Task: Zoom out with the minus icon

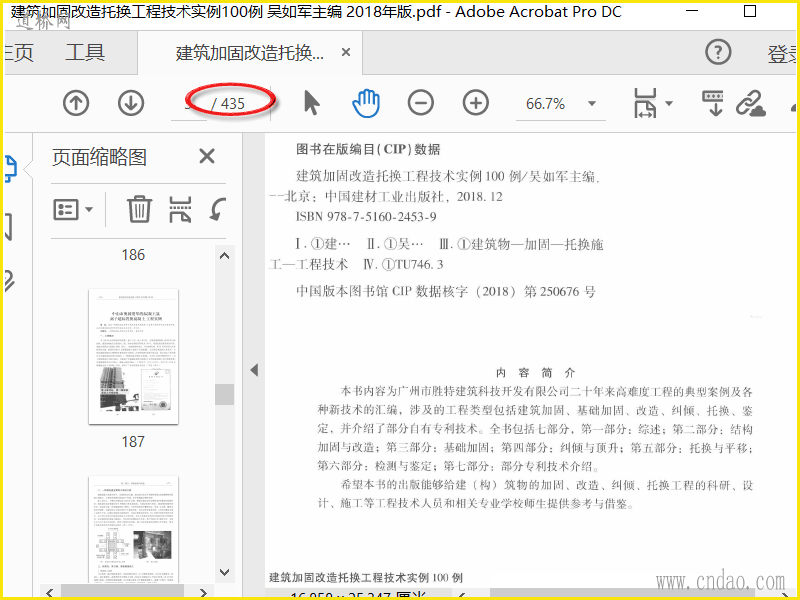Action: [421, 103]
